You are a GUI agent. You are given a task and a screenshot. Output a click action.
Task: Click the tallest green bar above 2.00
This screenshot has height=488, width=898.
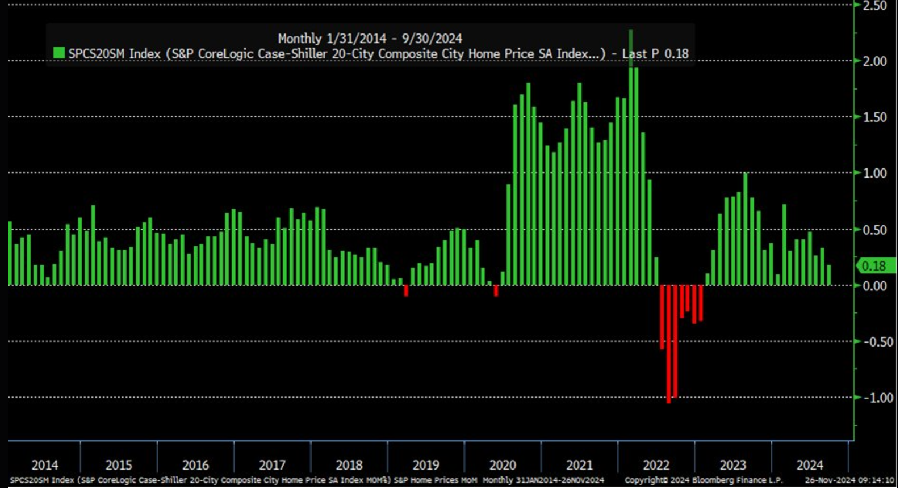click(x=631, y=158)
